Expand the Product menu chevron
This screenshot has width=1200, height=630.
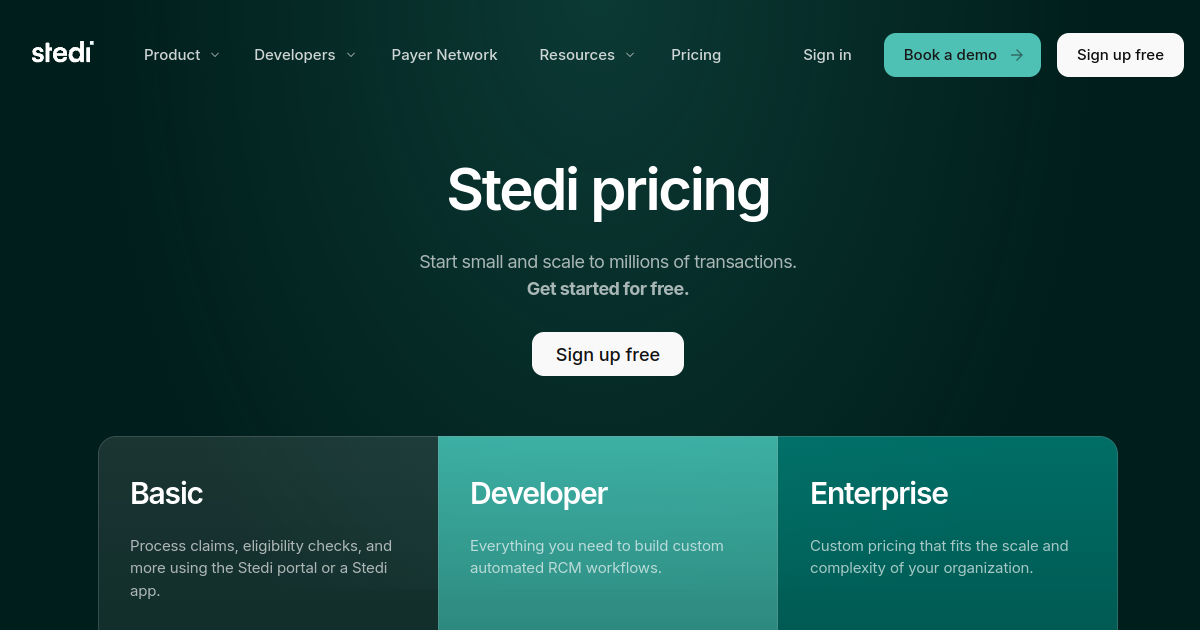click(x=215, y=55)
